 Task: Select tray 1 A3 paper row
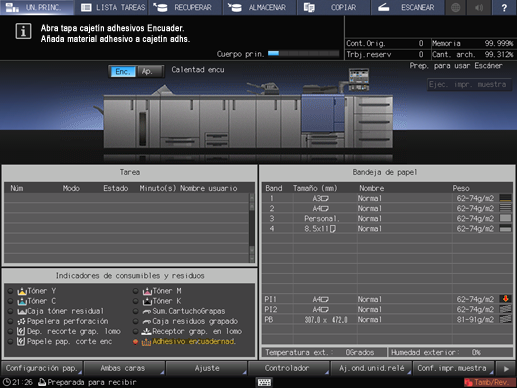click(388, 198)
